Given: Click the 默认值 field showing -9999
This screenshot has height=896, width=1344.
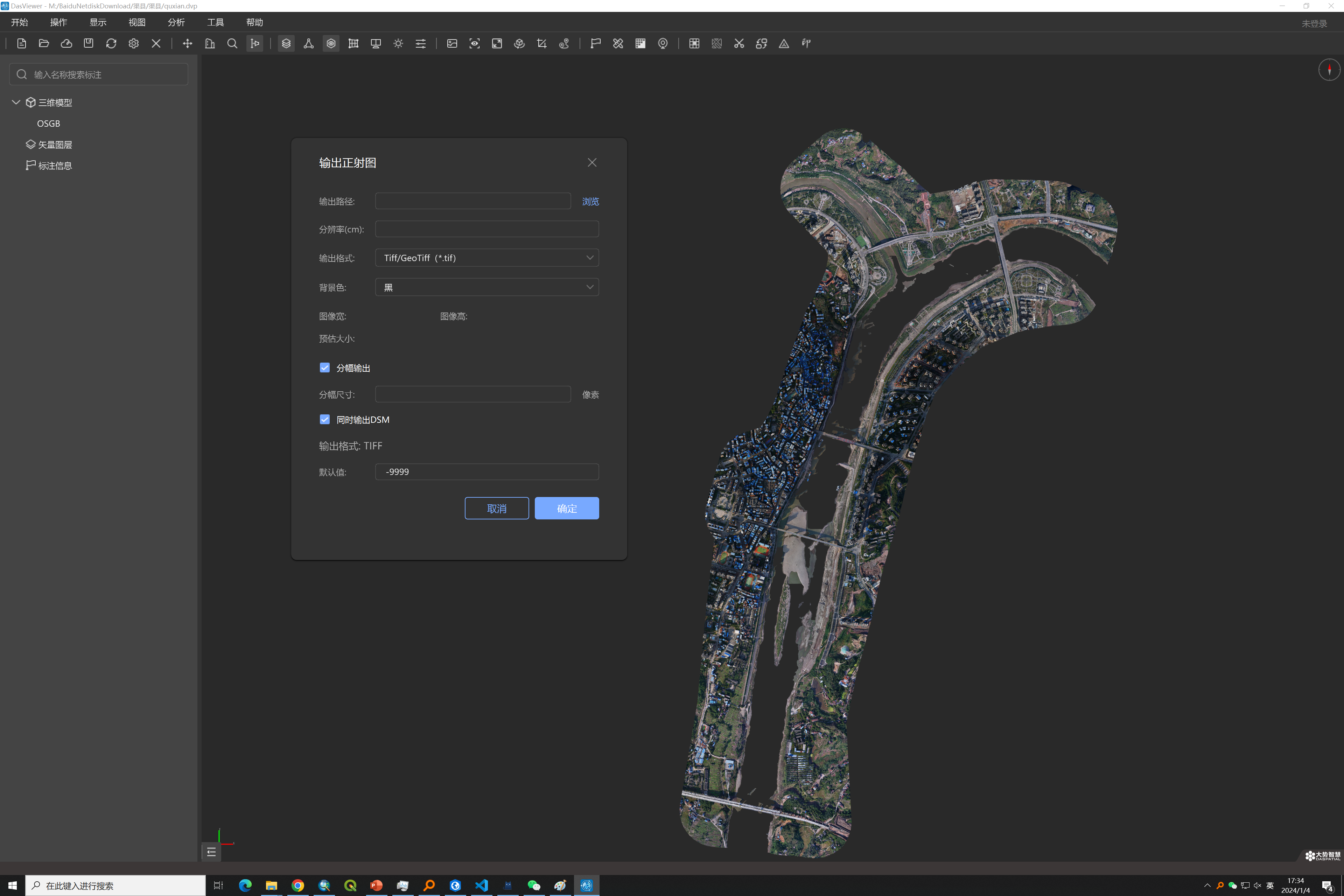Looking at the screenshot, I should point(487,471).
